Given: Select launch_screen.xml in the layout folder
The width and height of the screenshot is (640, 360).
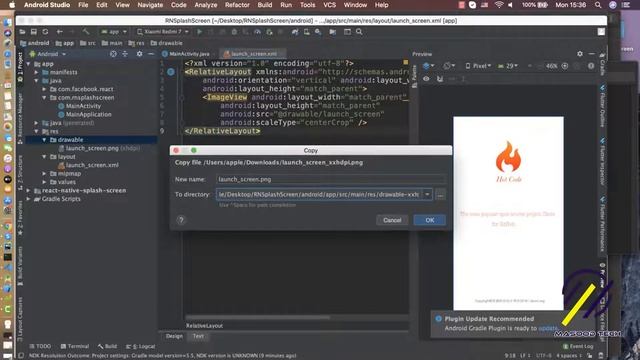Looking at the screenshot, I should pos(89,165).
